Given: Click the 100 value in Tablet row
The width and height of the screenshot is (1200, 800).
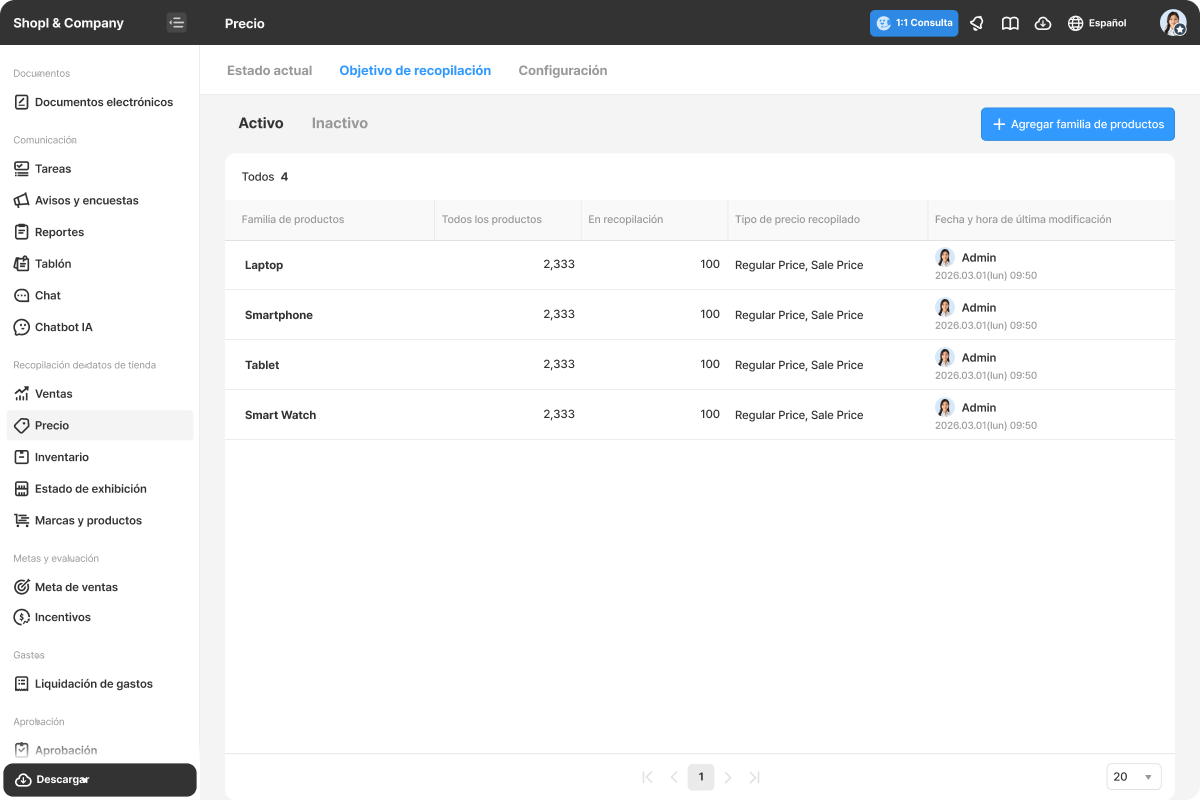Looking at the screenshot, I should tap(710, 364).
